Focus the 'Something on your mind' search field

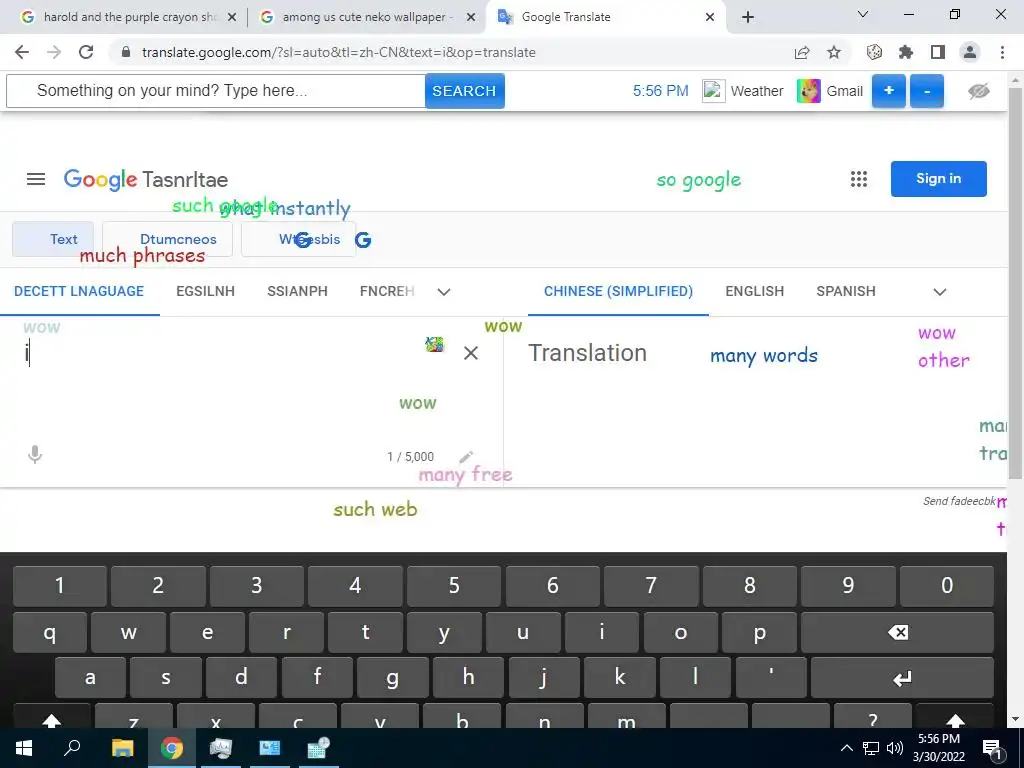[x=216, y=91]
